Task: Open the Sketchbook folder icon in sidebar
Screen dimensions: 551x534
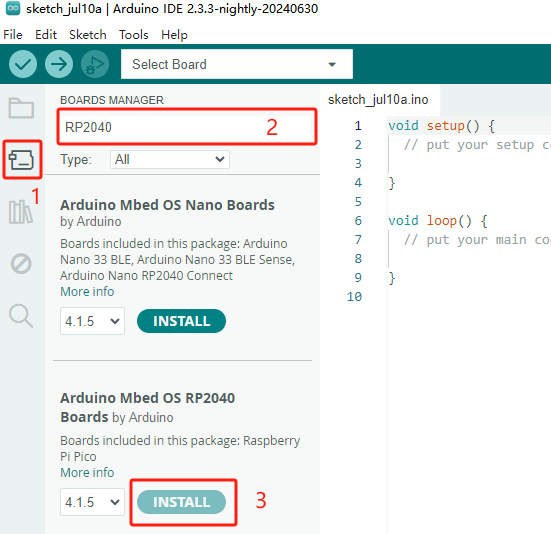Action: pyautogui.click(x=21, y=108)
